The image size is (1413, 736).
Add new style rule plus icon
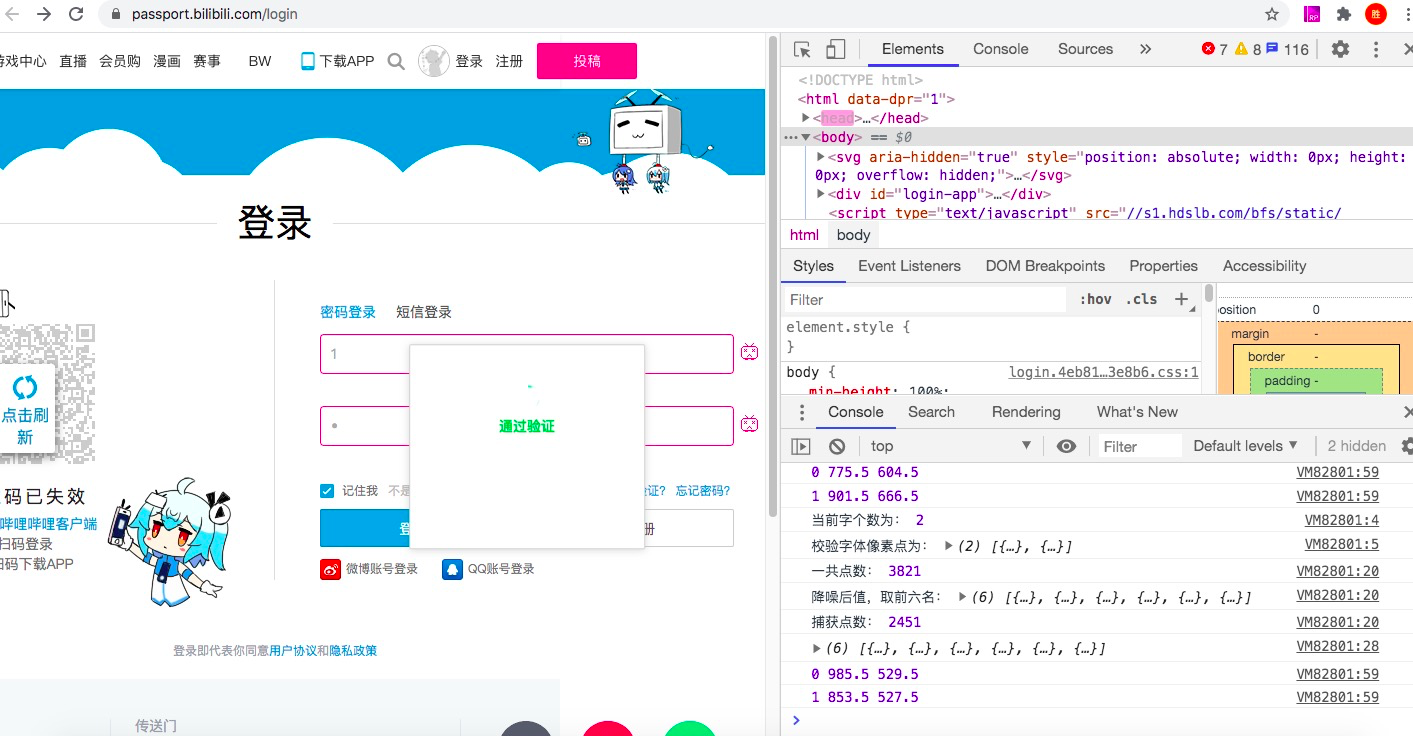[x=1181, y=299]
